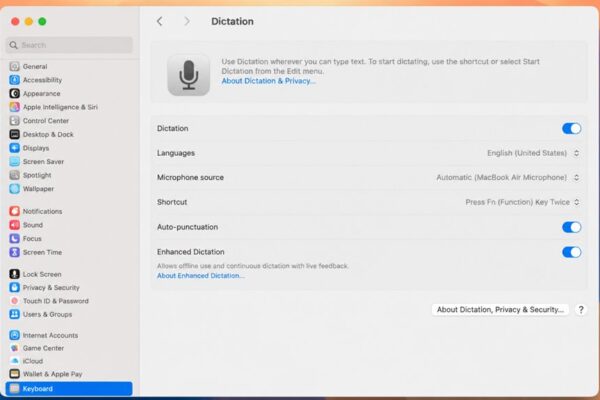The width and height of the screenshot is (600, 400).
Task: Open About Dictation & Privacy link
Action: point(269,81)
